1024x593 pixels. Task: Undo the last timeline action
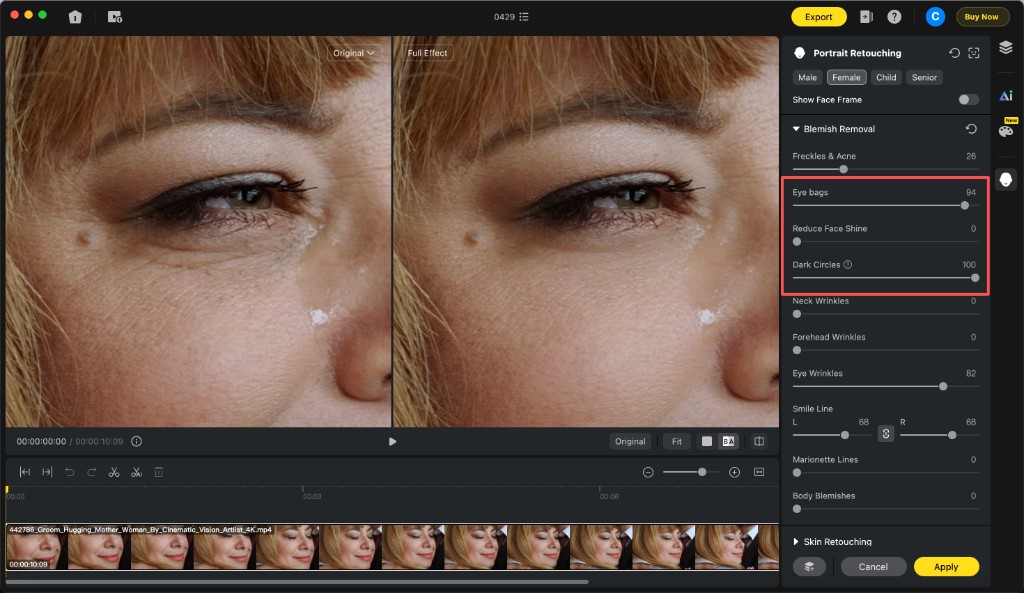[70, 472]
